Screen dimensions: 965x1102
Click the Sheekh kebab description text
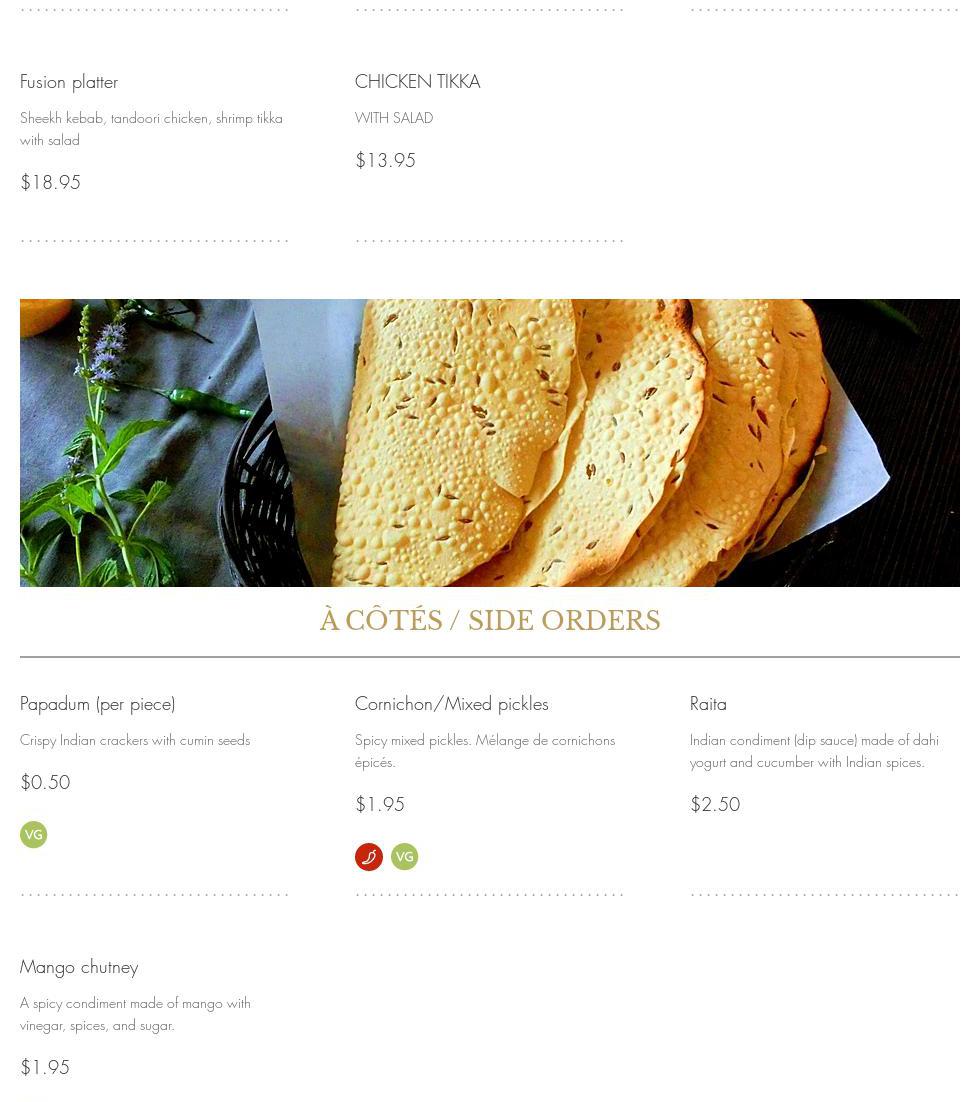click(x=151, y=129)
